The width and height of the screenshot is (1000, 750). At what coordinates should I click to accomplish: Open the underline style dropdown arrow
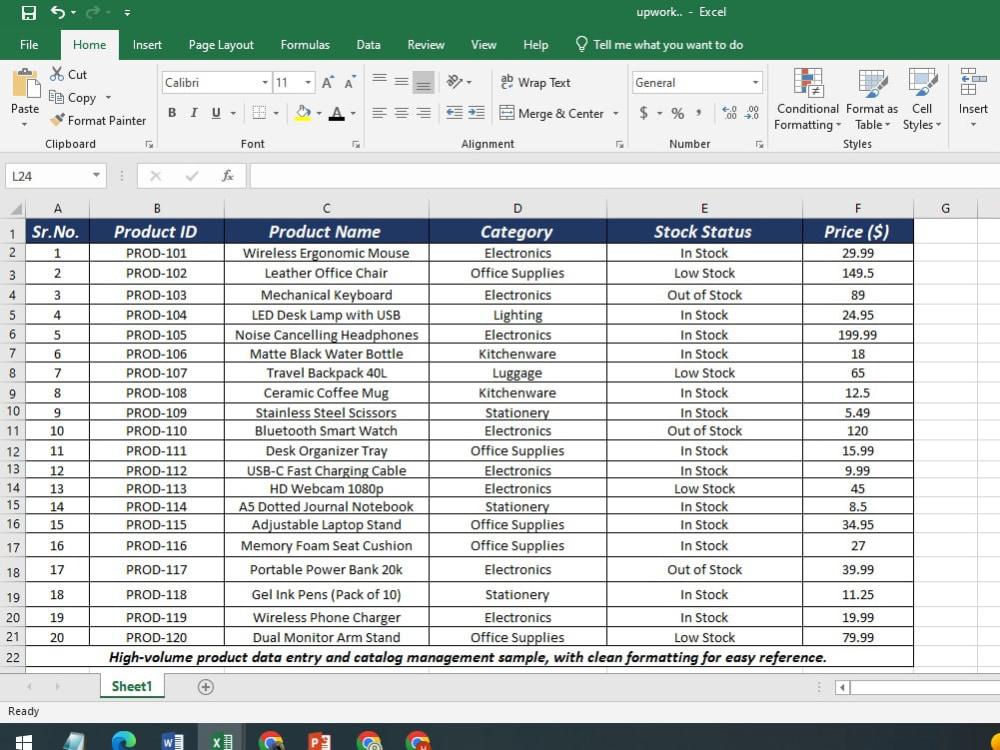[x=233, y=114]
